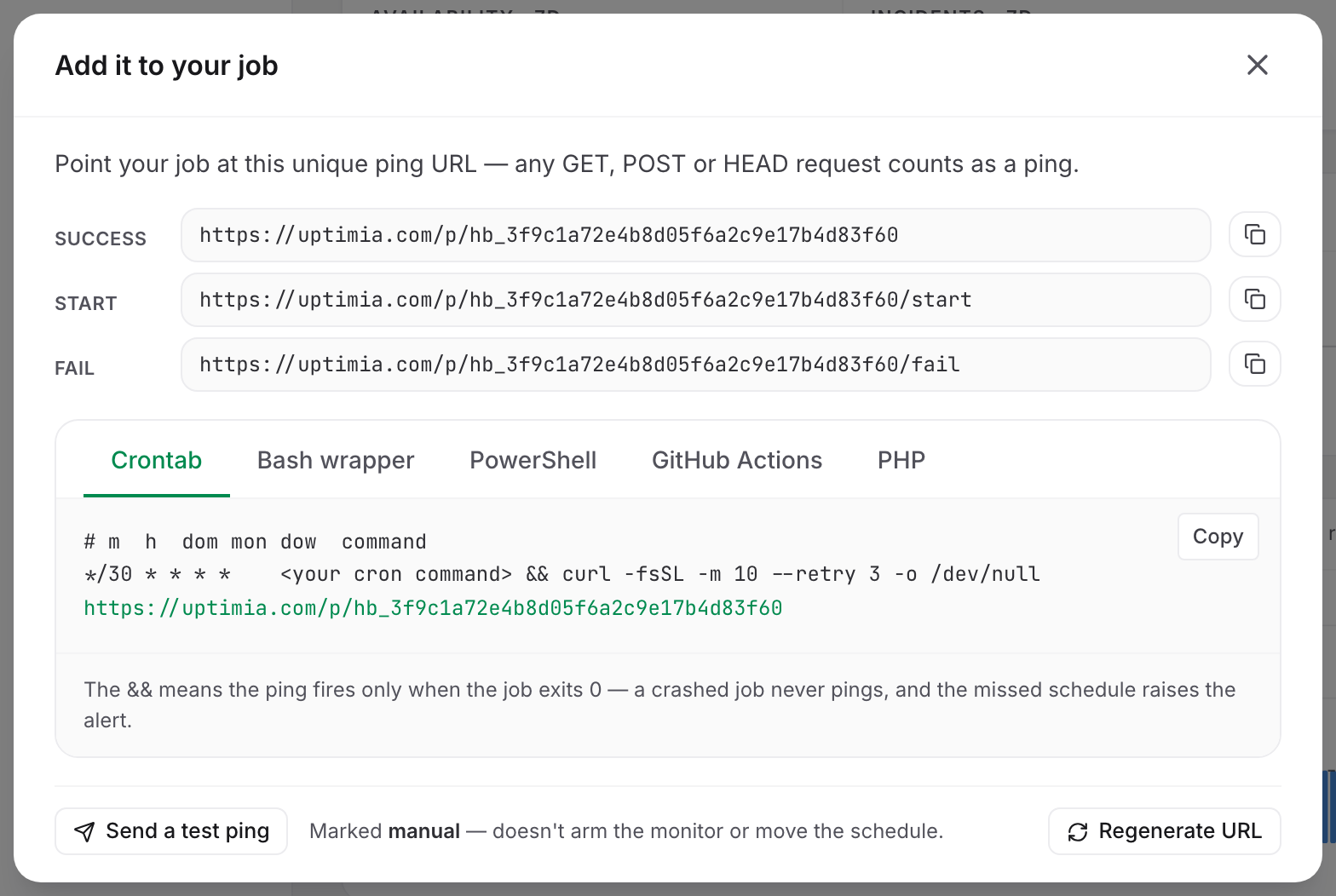Copy the FAIL ping URL
Image resolution: width=1336 pixels, height=896 pixels.
(x=1254, y=364)
